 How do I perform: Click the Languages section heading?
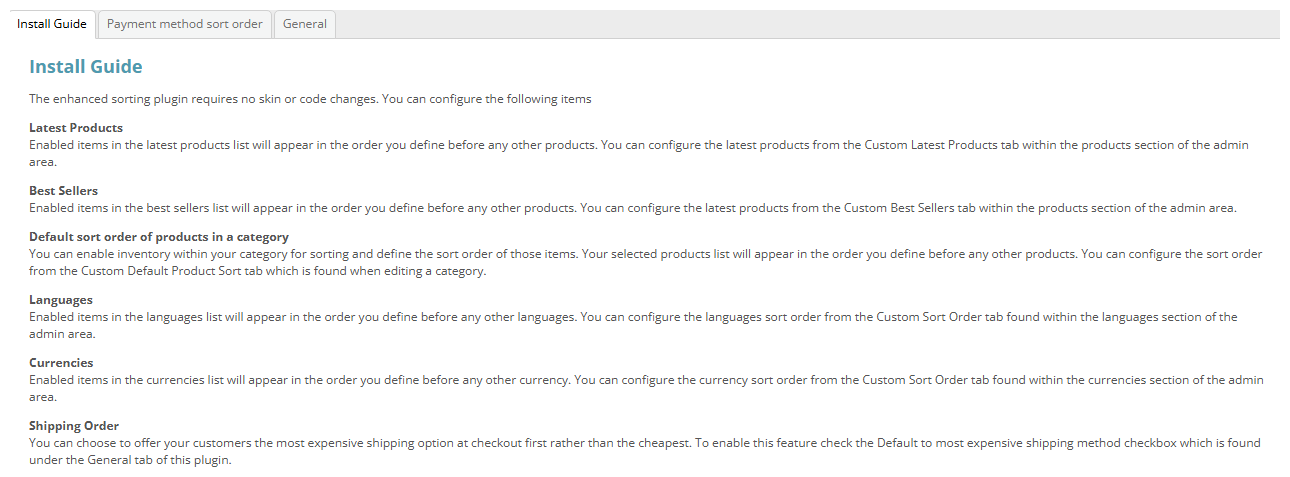(61, 300)
